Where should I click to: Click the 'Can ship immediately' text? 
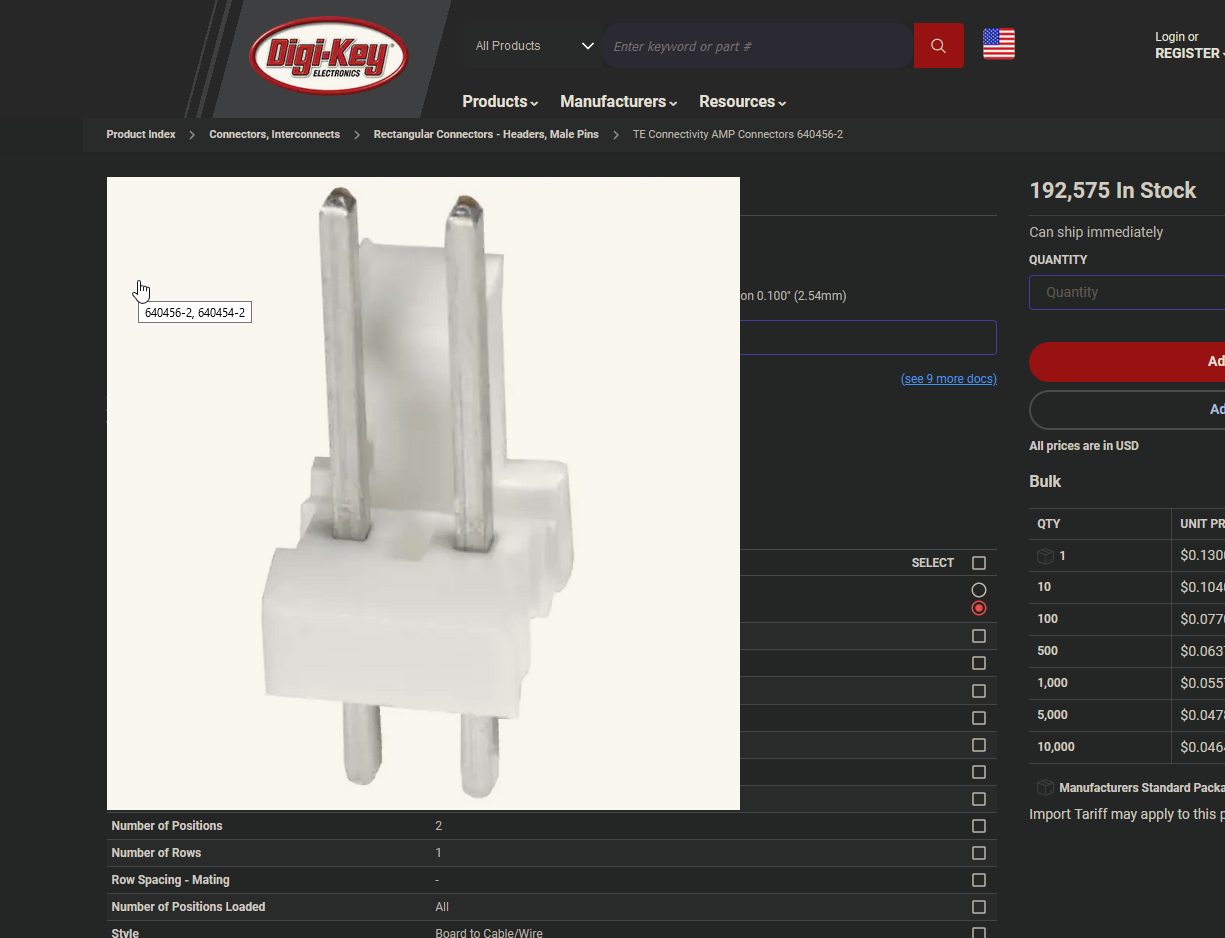tap(1096, 232)
